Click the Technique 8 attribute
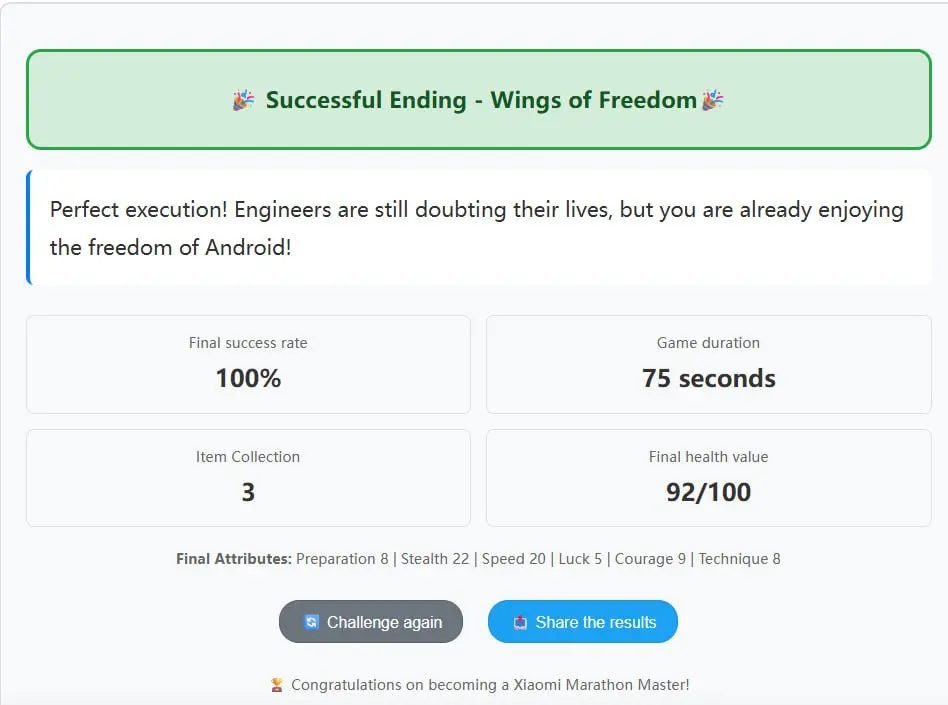948x705 pixels. coord(739,559)
